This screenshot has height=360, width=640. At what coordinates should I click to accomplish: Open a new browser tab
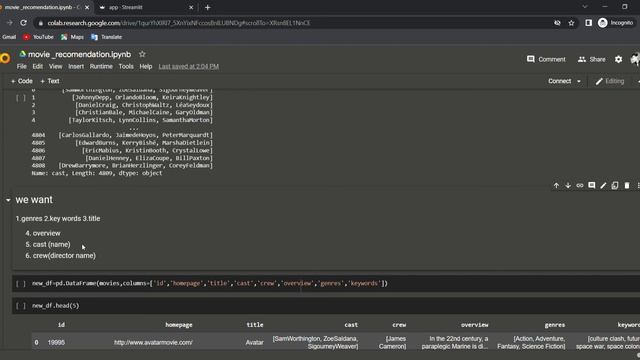207,7
